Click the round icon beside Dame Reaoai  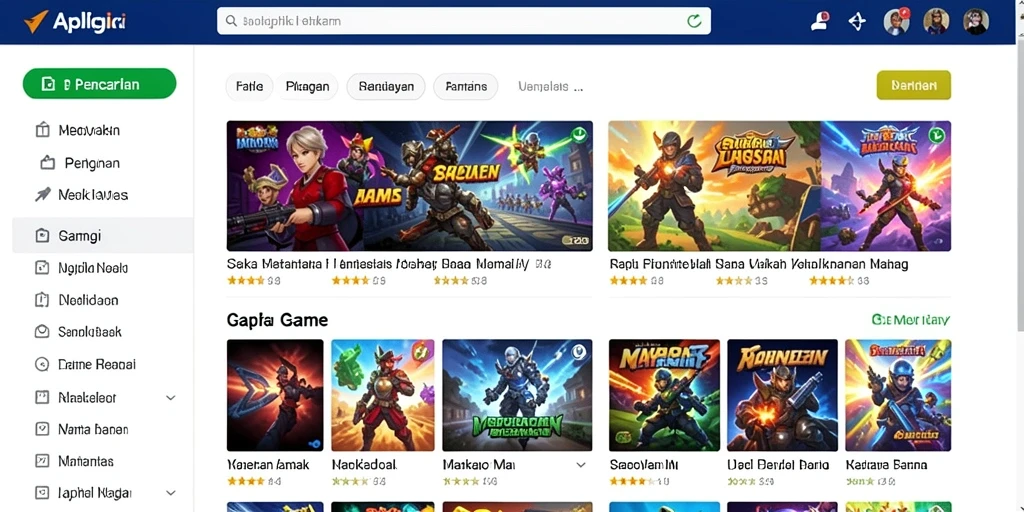(42, 364)
